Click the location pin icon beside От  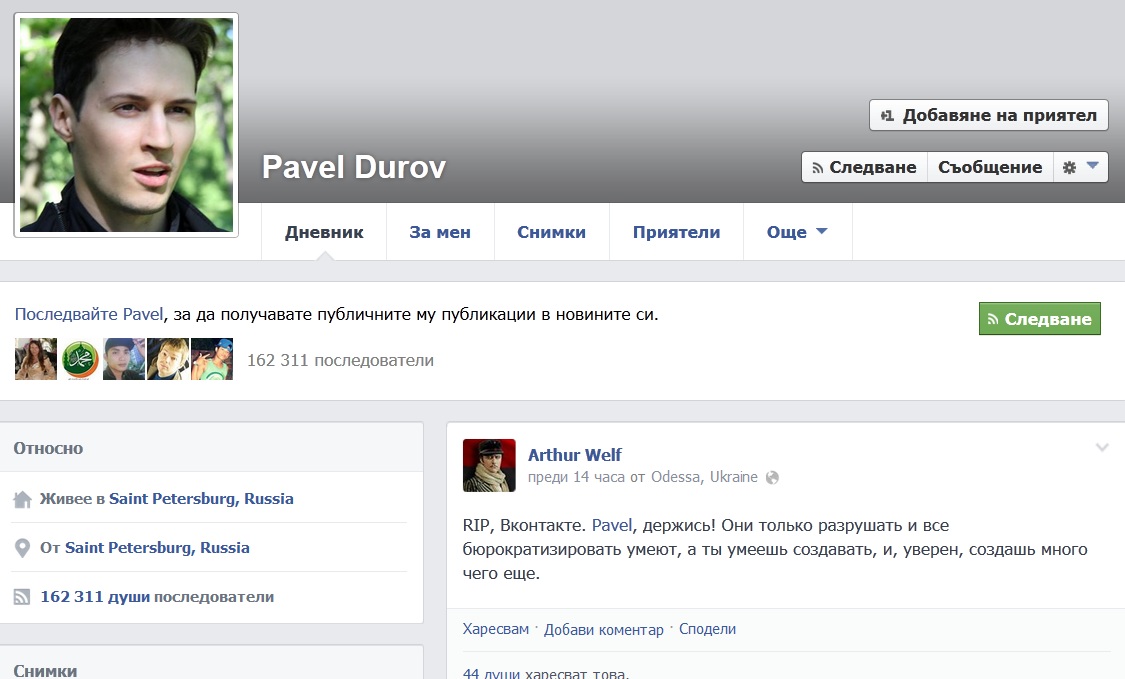click(x=22, y=548)
